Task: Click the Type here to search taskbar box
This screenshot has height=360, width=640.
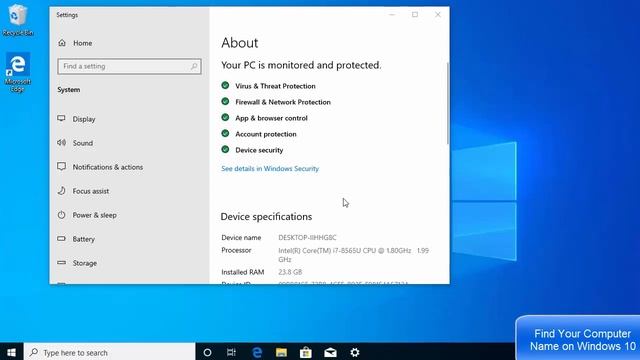Action: coord(109,352)
